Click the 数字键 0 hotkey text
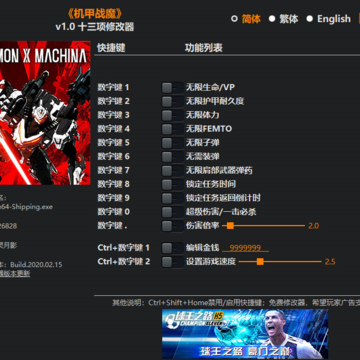This screenshot has width=360, height=360. pos(114,212)
